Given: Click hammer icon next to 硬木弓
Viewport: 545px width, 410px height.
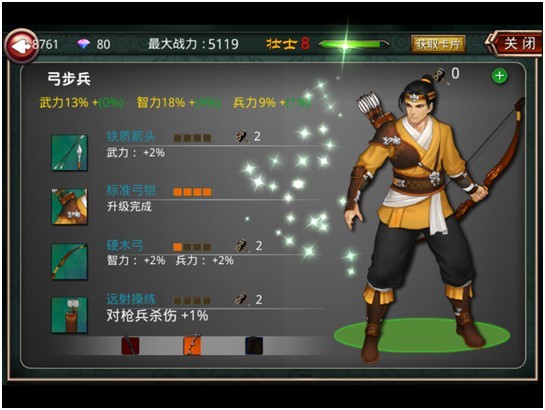Looking at the screenshot, I should point(243,246).
